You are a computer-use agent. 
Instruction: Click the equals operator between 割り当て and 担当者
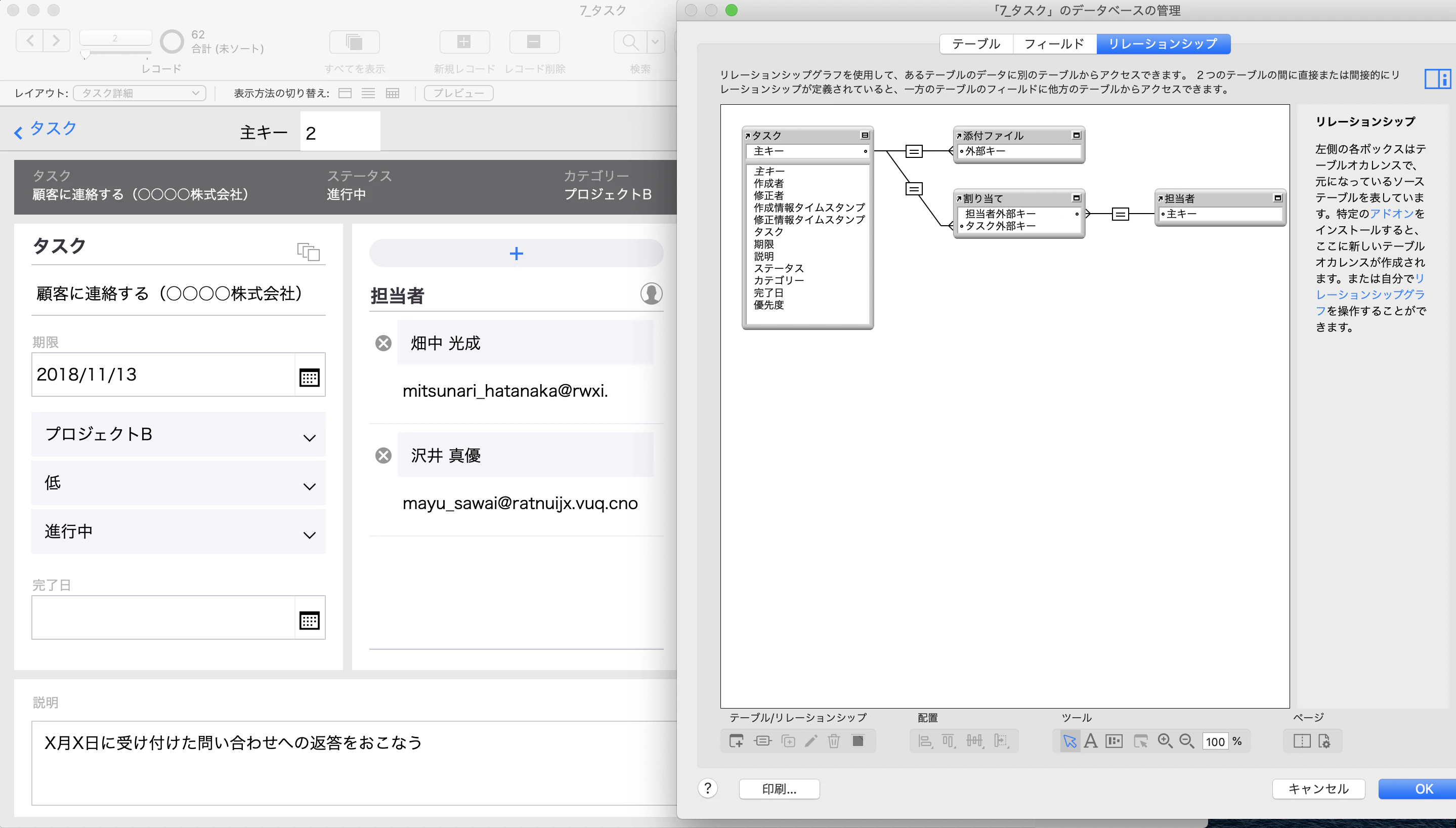[1120, 214]
